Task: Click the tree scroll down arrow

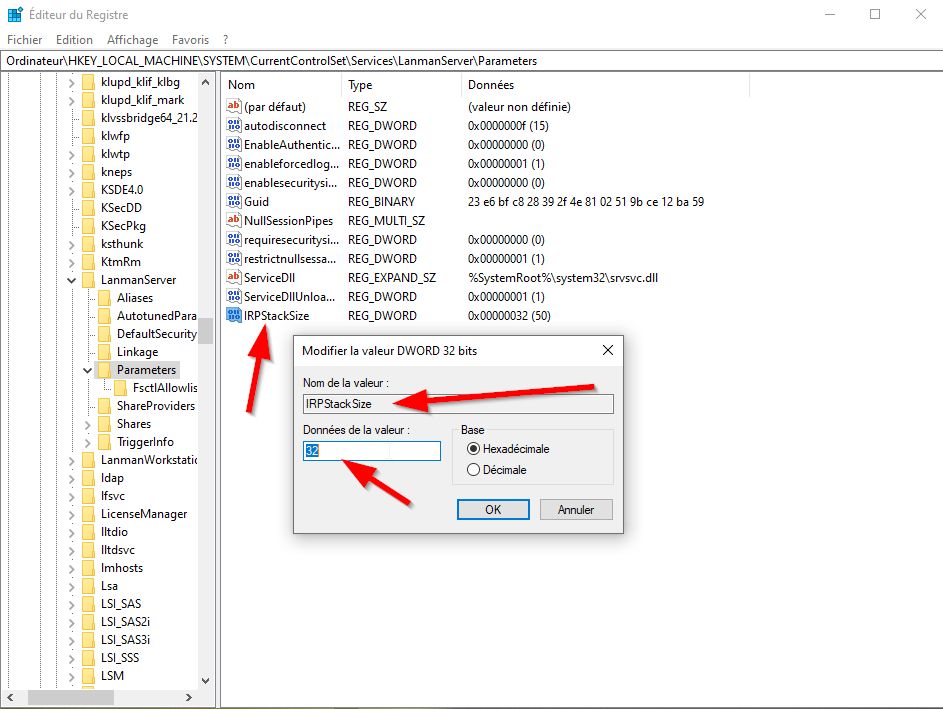Action: 206,681
